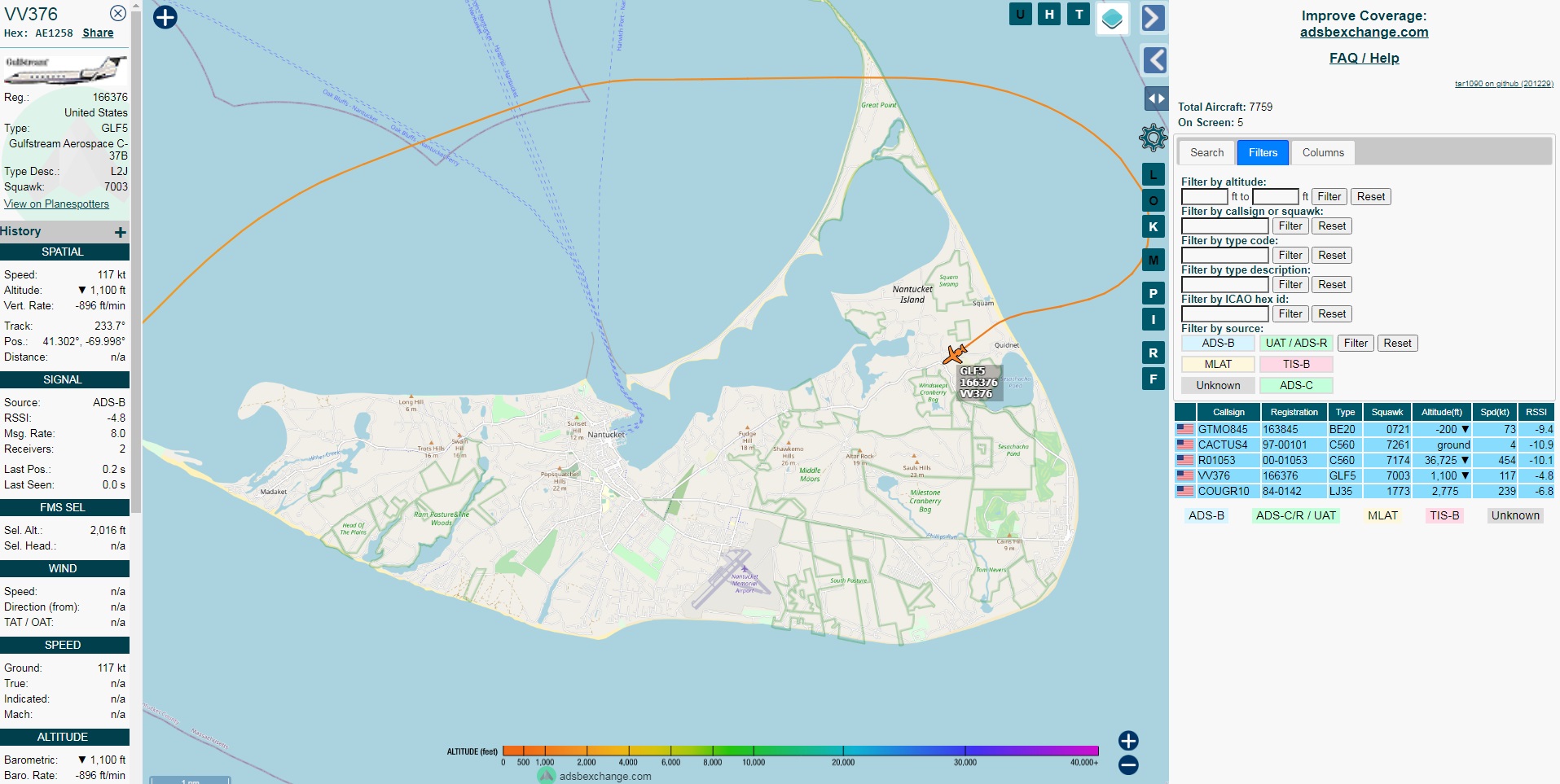Image resolution: width=1560 pixels, height=784 pixels.
Task: Select the orange aircraft icon on map
Action: click(955, 354)
